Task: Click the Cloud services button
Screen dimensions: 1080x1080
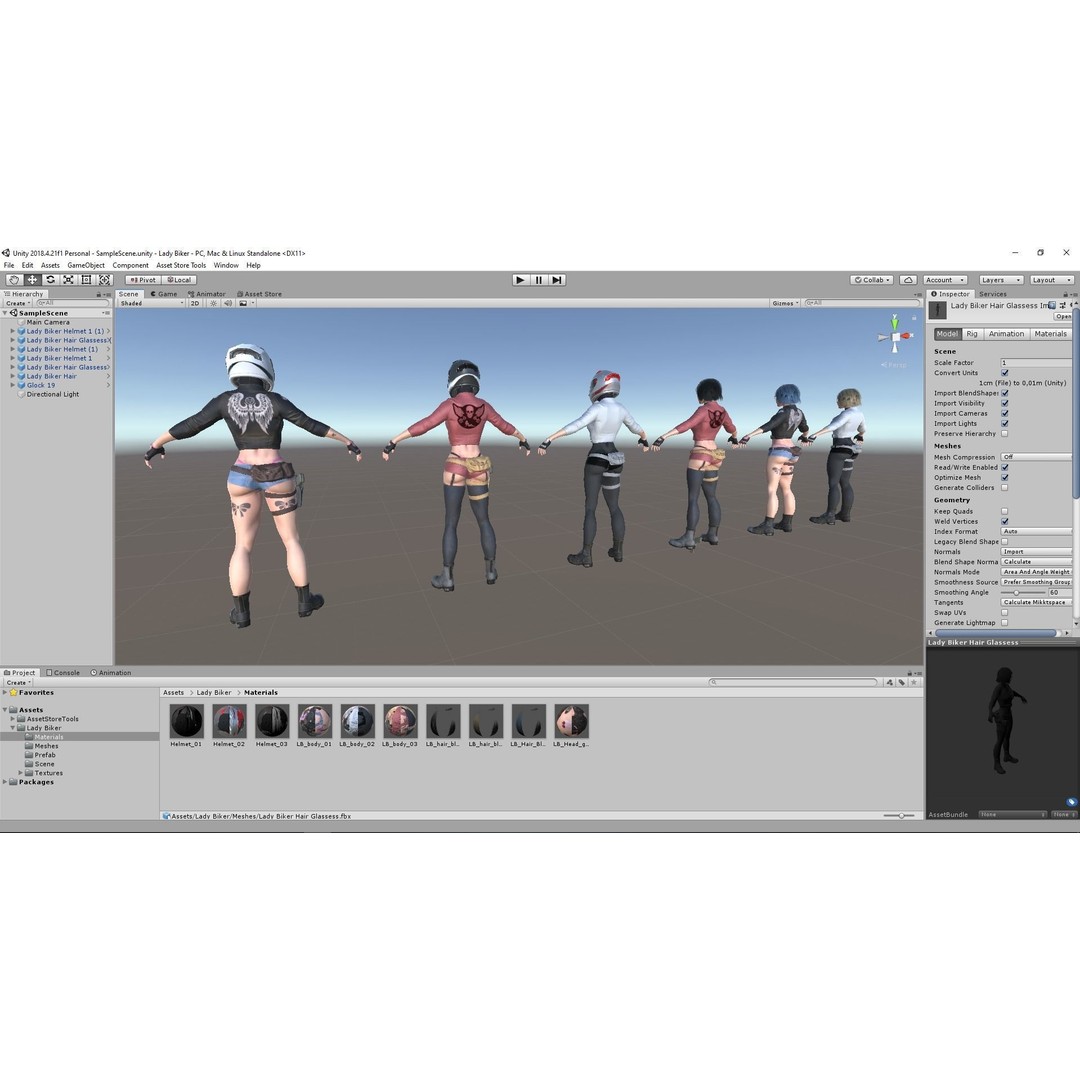Action: (908, 280)
